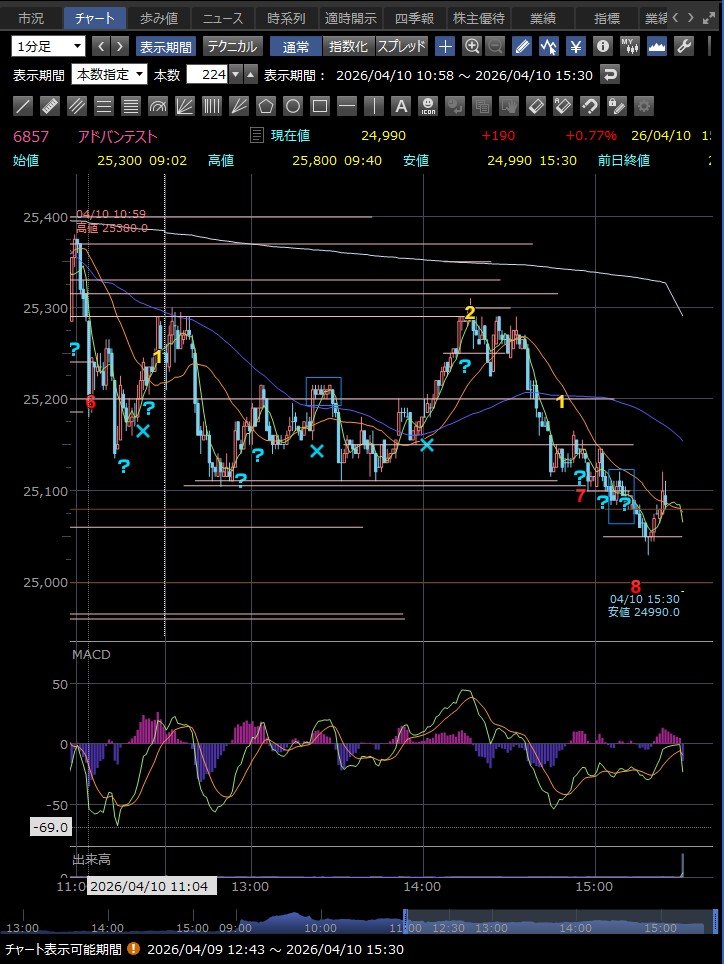Open dropdown arrow beside 224 bar count

coord(235,75)
